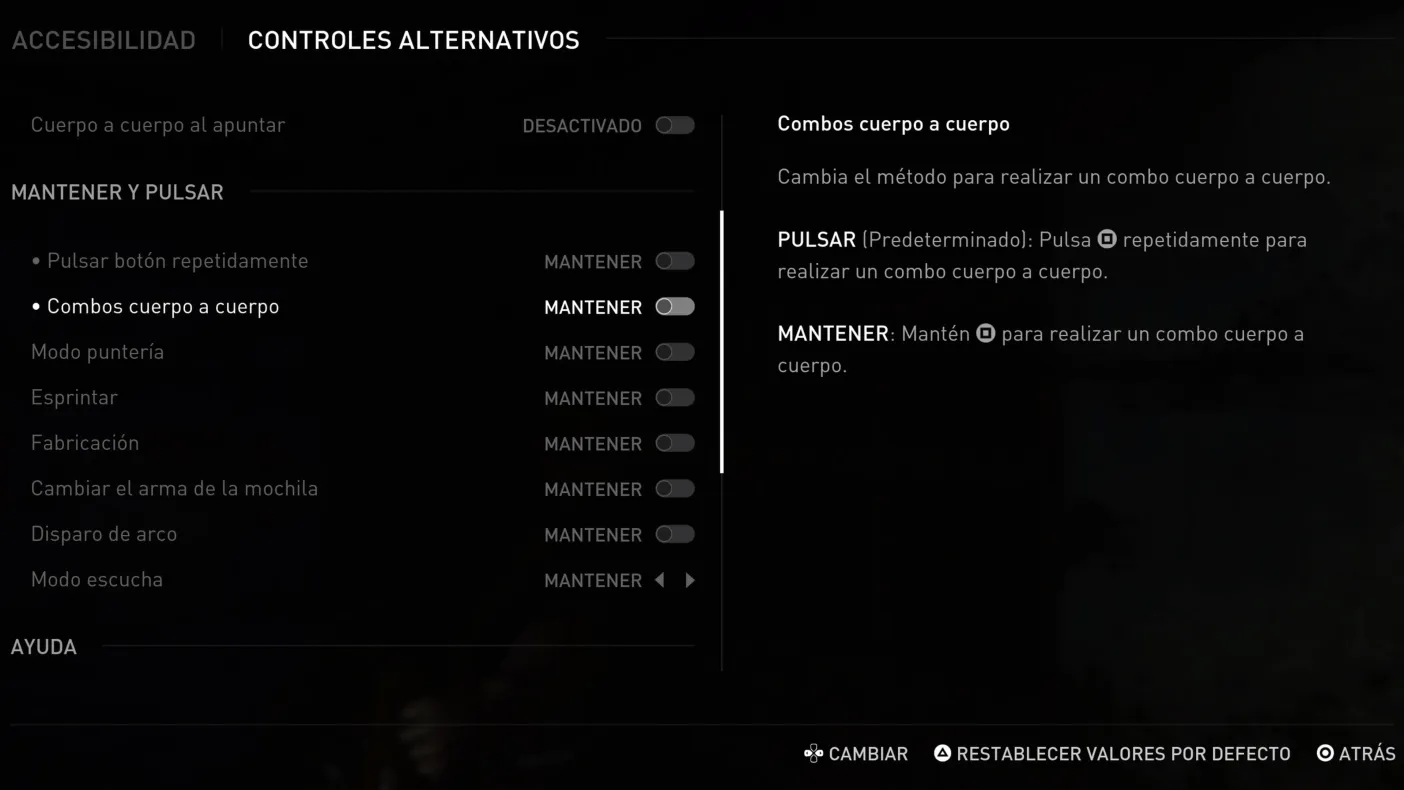Image resolution: width=1404 pixels, height=790 pixels.
Task: Switch the Esprintar toggle
Action: 675,398
